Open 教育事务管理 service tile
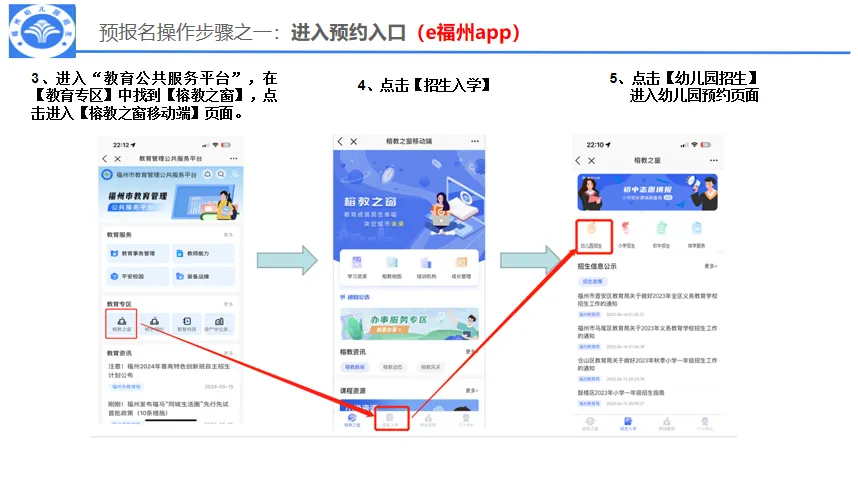The image size is (858, 483). point(137,253)
